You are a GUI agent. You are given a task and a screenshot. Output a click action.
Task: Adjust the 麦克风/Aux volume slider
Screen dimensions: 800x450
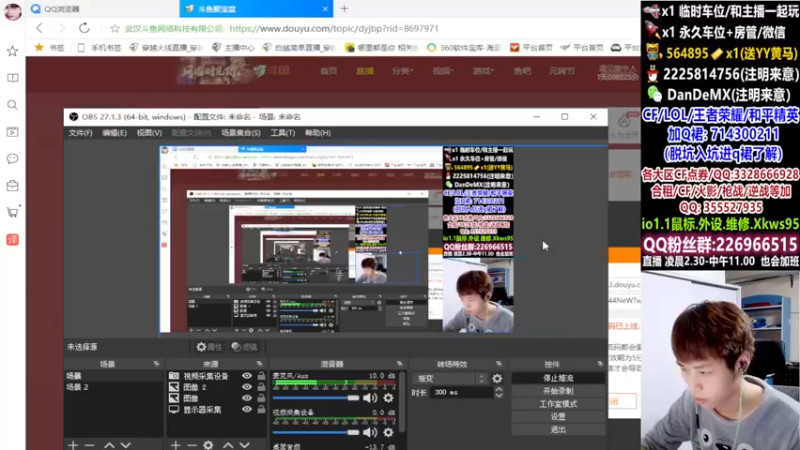tap(316, 398)
